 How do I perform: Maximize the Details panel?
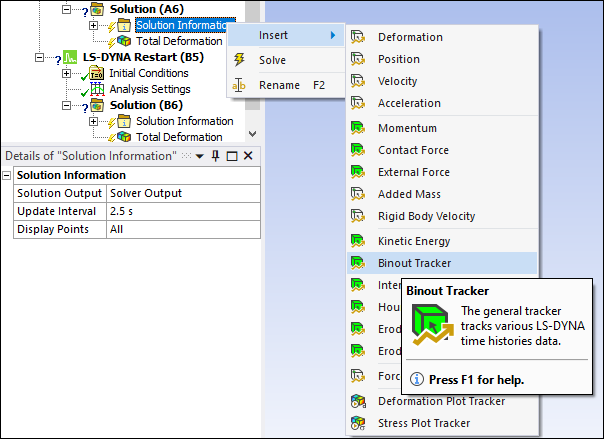[232, 156]
